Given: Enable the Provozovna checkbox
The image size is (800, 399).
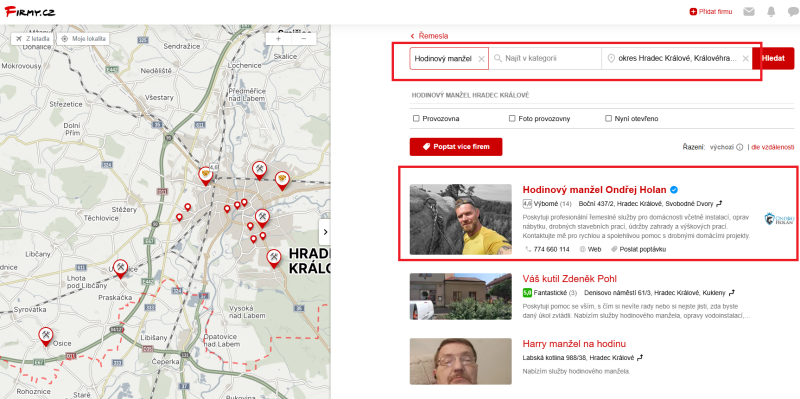Looking at the screenshot, I should pos(416,118).
